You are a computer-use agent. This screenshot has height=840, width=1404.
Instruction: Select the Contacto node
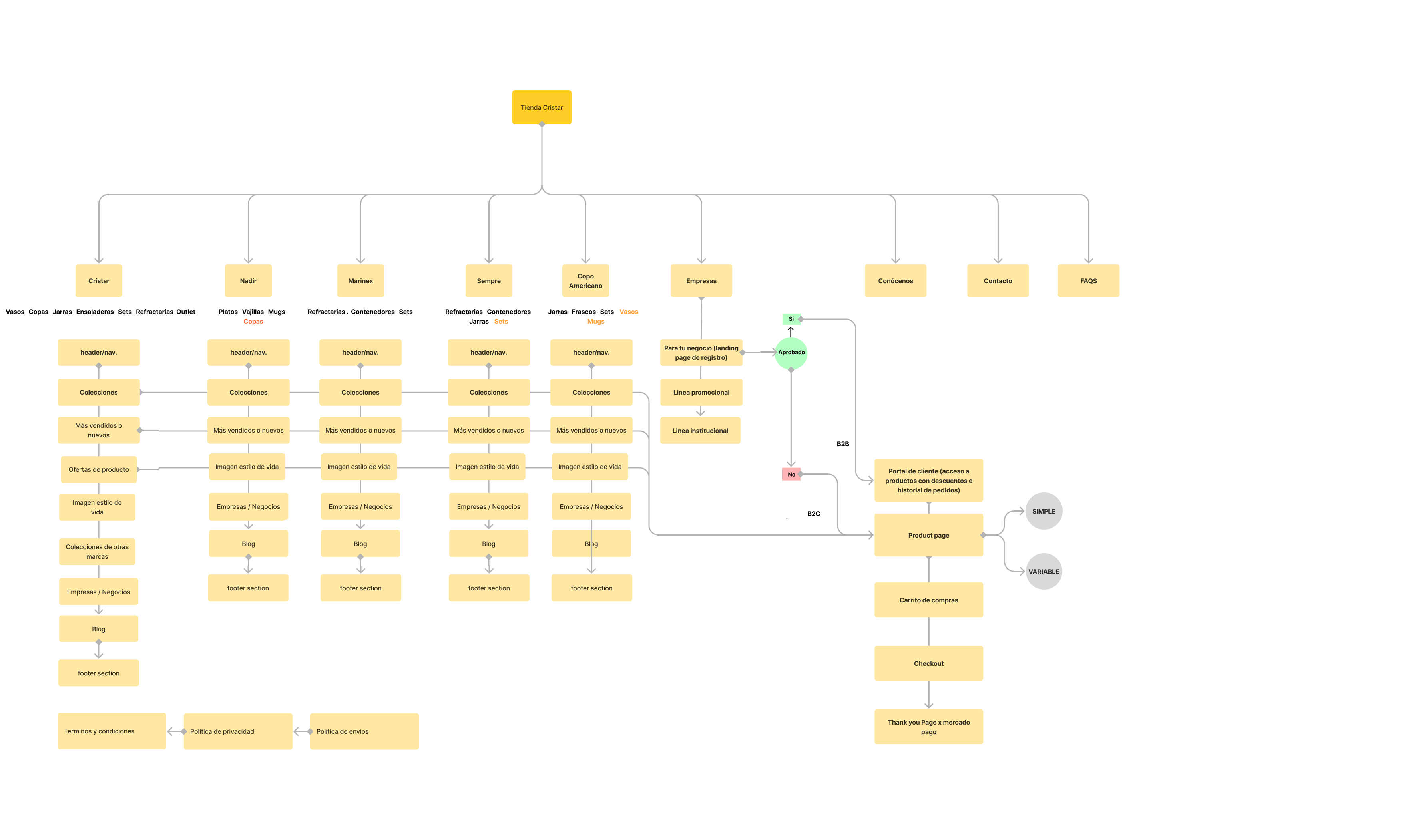tap(998, 281)
